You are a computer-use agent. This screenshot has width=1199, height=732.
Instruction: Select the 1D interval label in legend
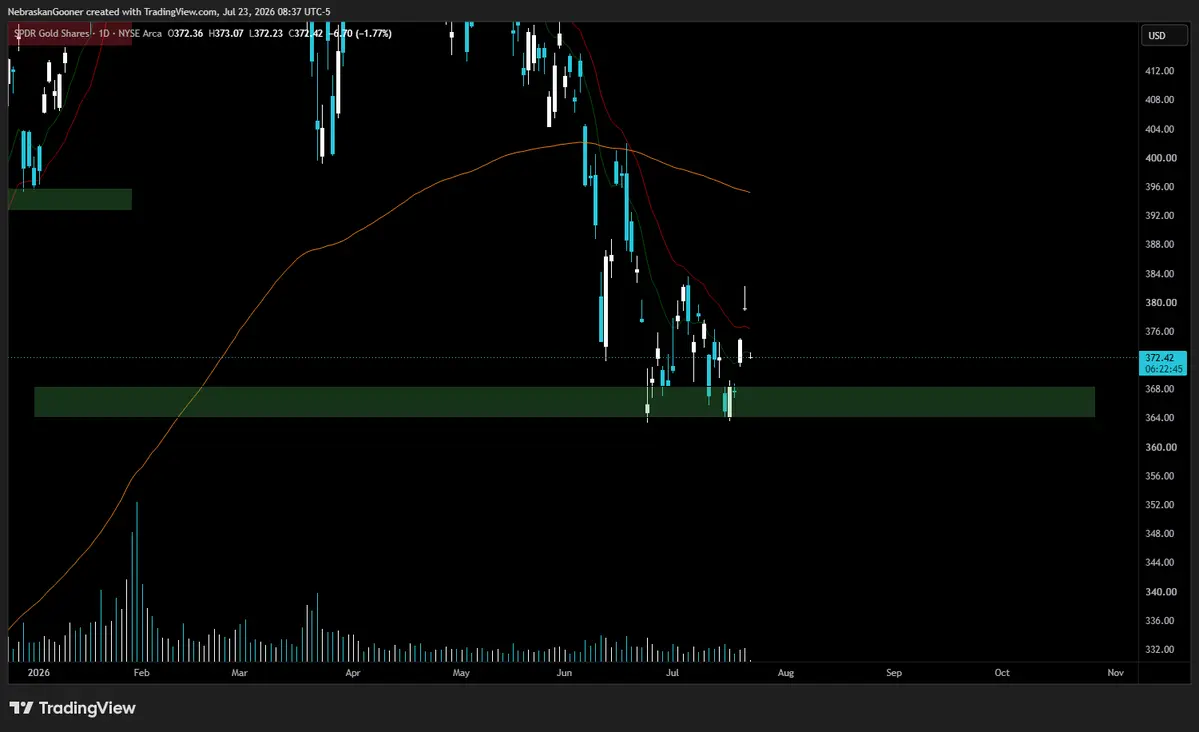(x=104, y=34)
